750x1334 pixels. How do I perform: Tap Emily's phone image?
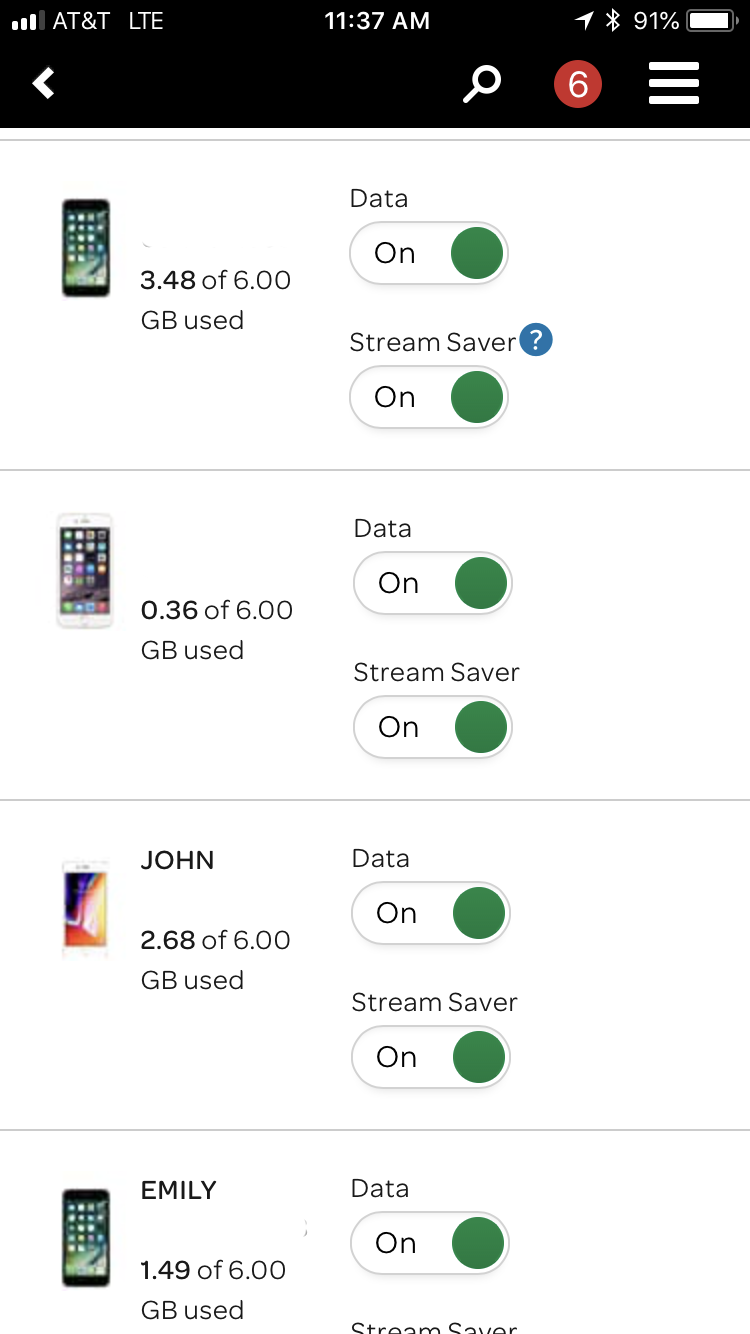coord(86,1238)
